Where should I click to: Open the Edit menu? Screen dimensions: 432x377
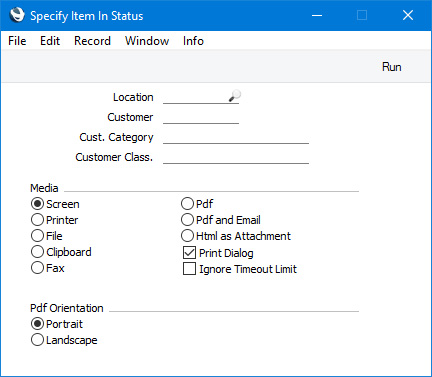coord(50,41)
